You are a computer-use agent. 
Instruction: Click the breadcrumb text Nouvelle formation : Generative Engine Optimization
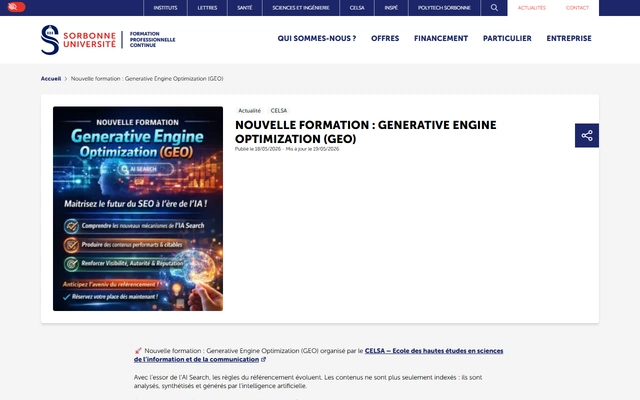[x=147, y=79]
